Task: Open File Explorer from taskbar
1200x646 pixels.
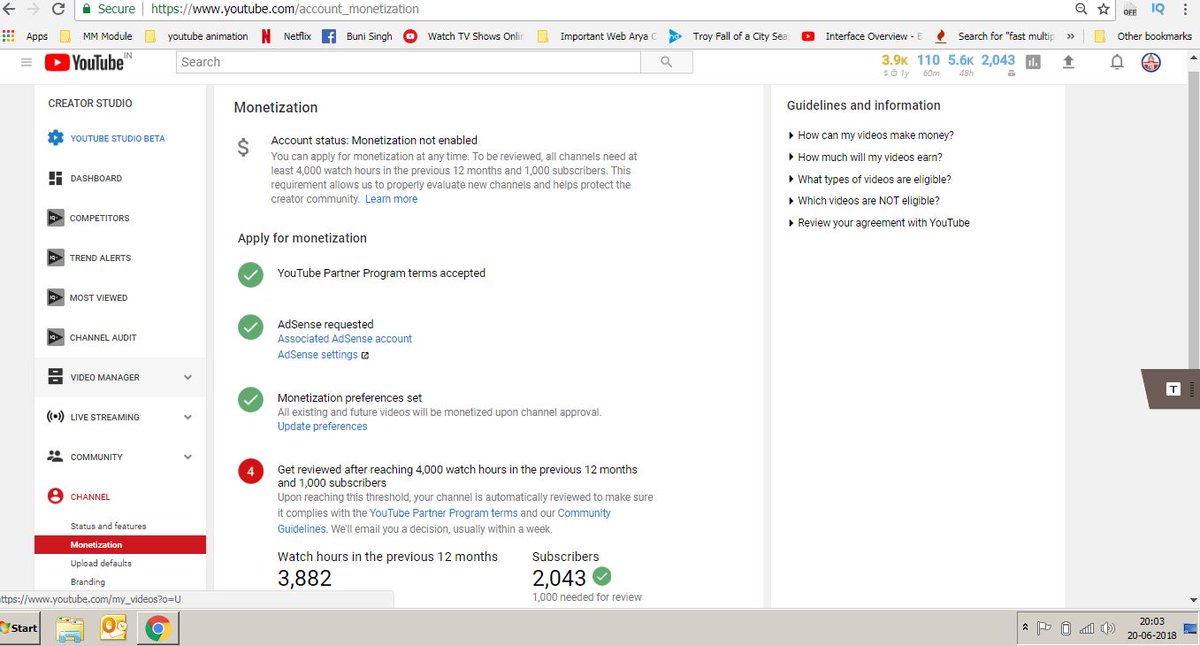Action: point(70,629)
